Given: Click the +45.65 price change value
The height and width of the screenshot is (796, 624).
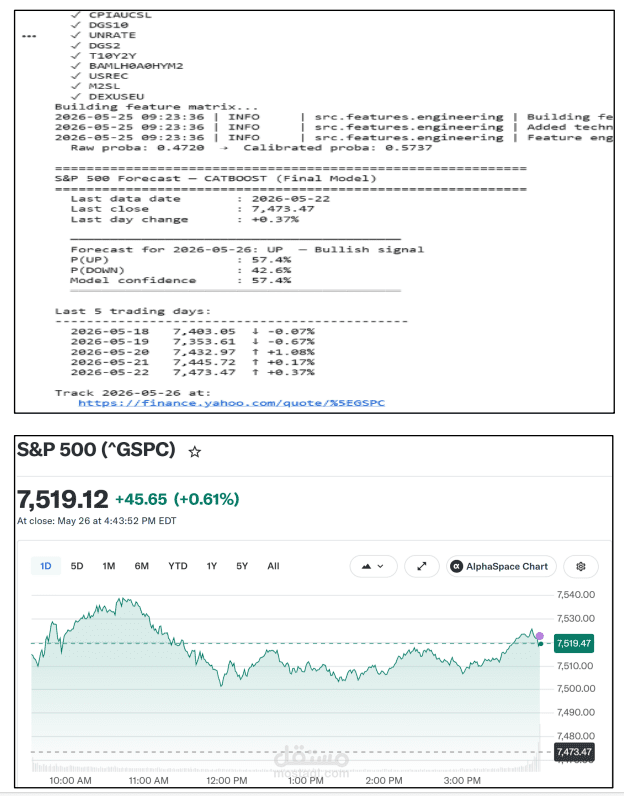Looking at the screenshot, I should [141, 500].
